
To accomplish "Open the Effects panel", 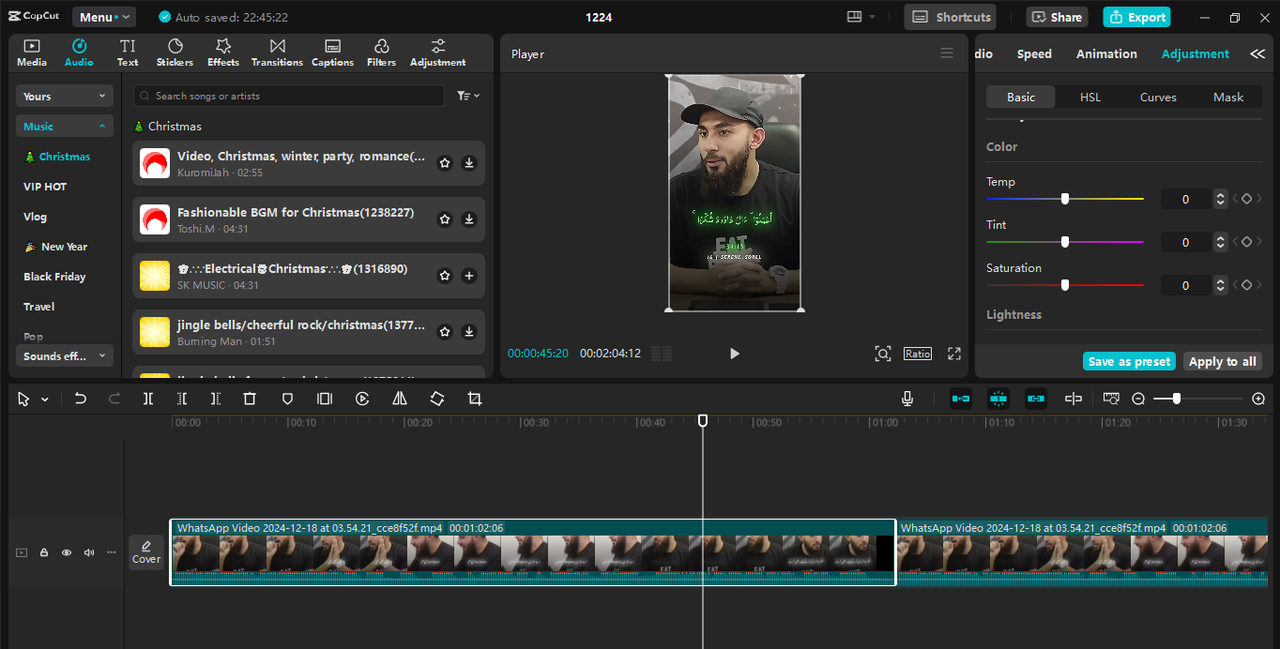I will tap(223, 53).
